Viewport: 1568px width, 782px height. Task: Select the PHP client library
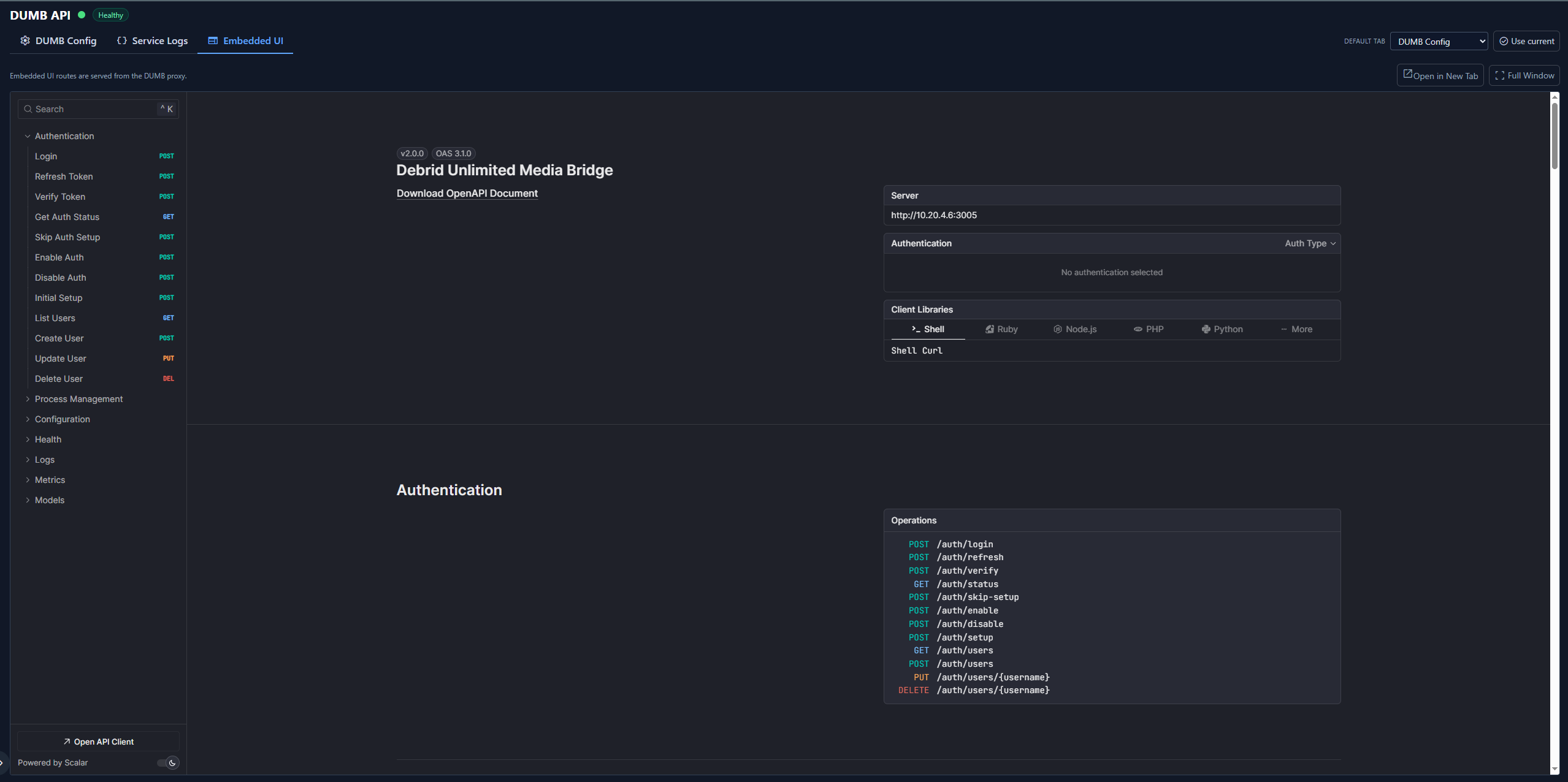coord(1147,329)
